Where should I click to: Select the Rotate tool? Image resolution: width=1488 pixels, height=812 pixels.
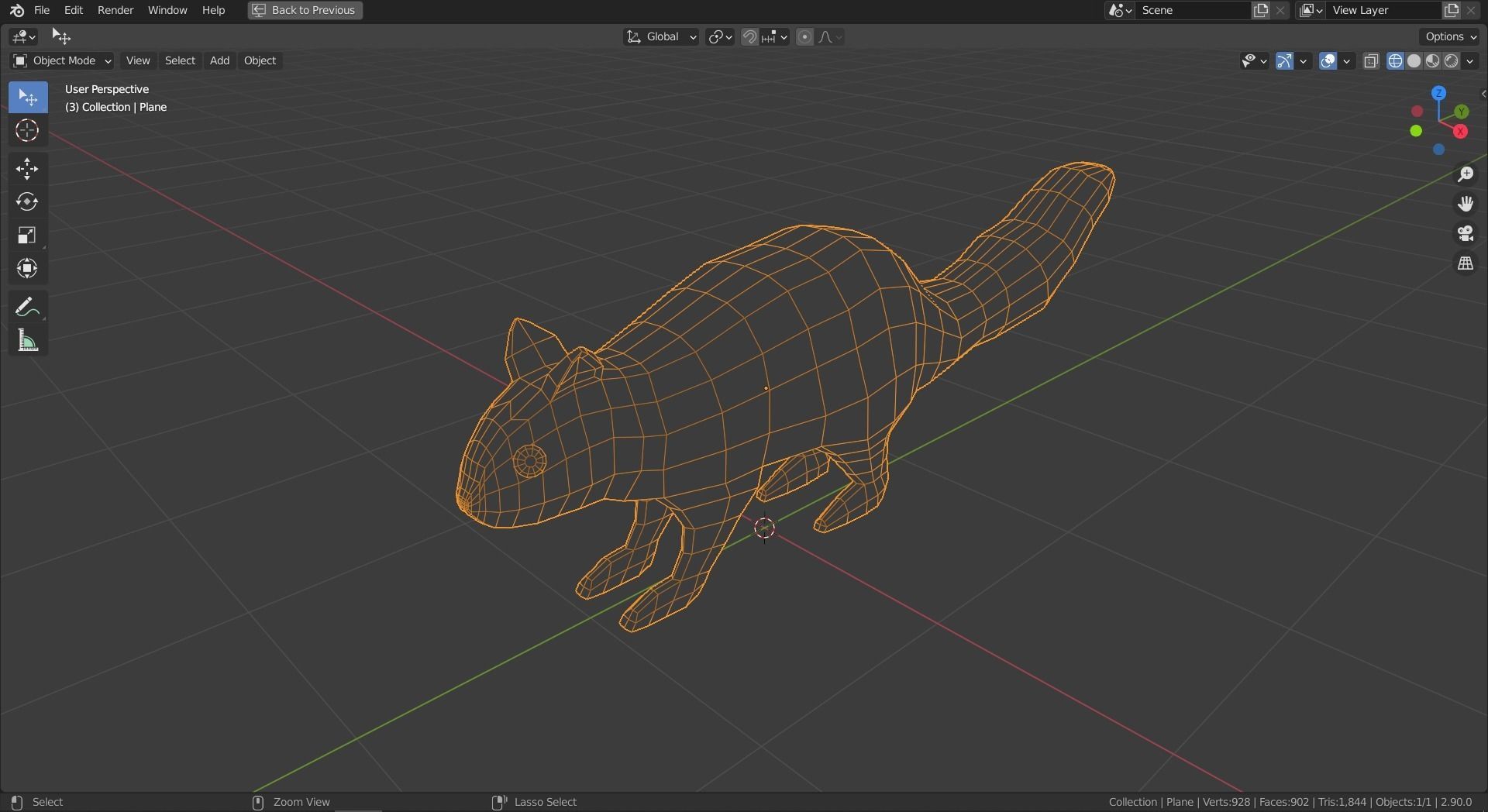(x=28, y=202)
